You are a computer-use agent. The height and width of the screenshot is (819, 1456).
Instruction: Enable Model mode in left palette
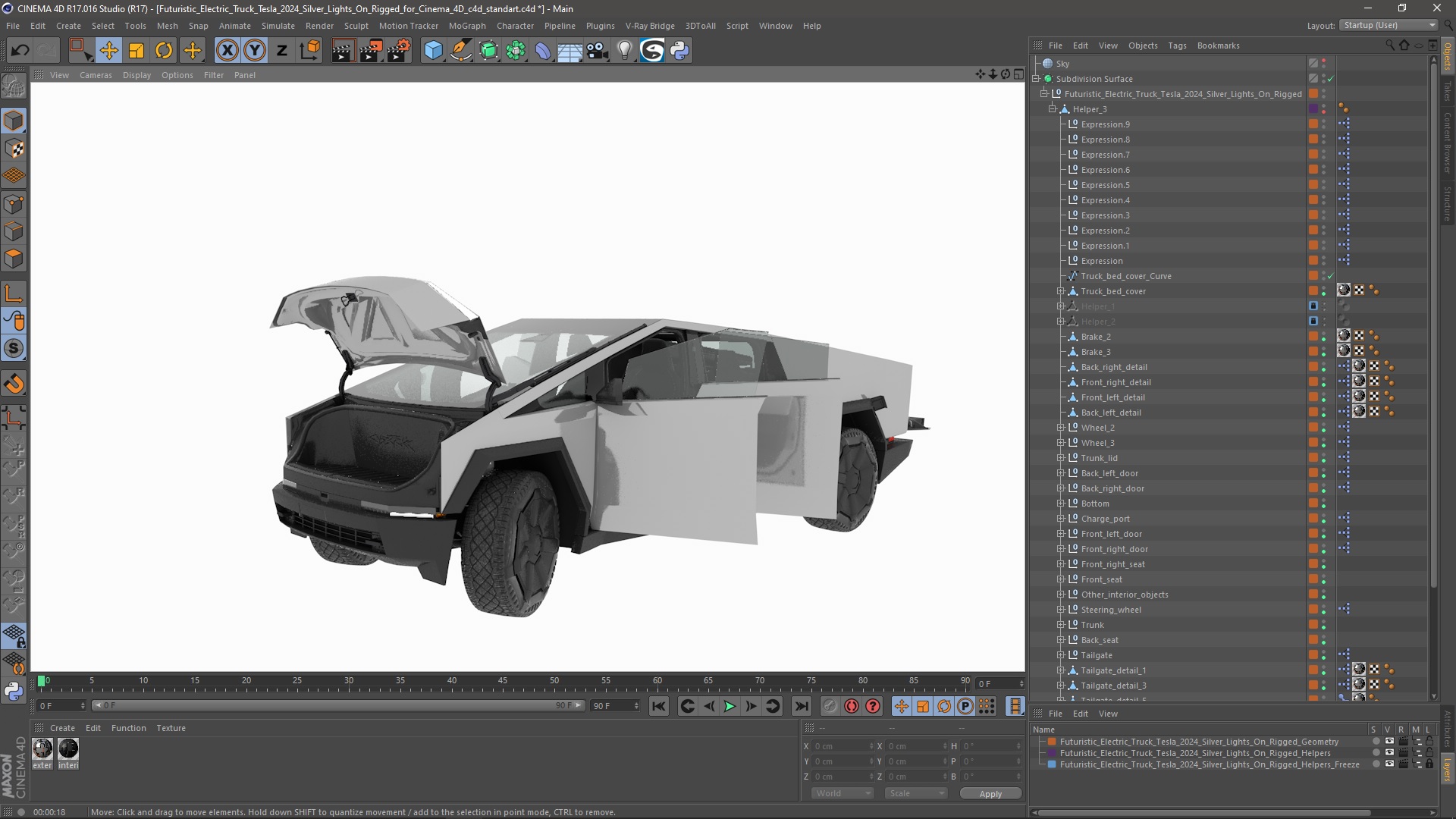(x=14, y=121)
